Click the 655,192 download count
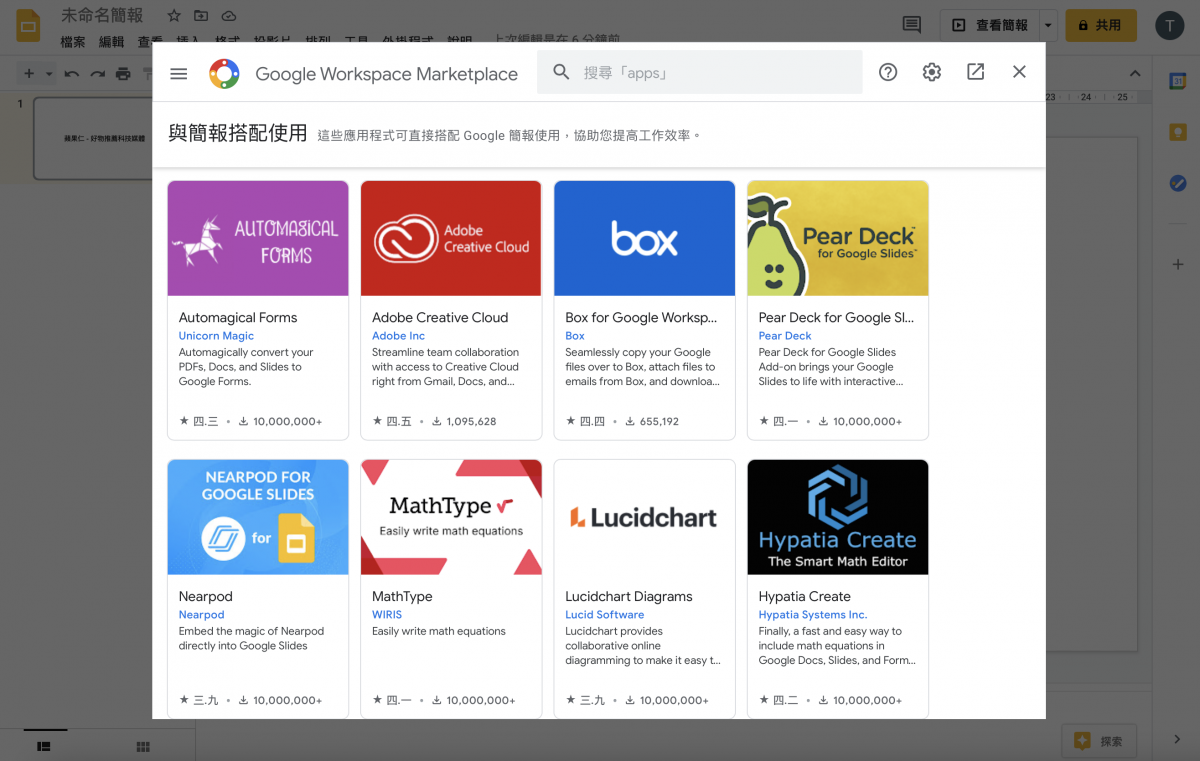Screen dimensions: 1200x761 pyautogui.click(x=659, y=421)
